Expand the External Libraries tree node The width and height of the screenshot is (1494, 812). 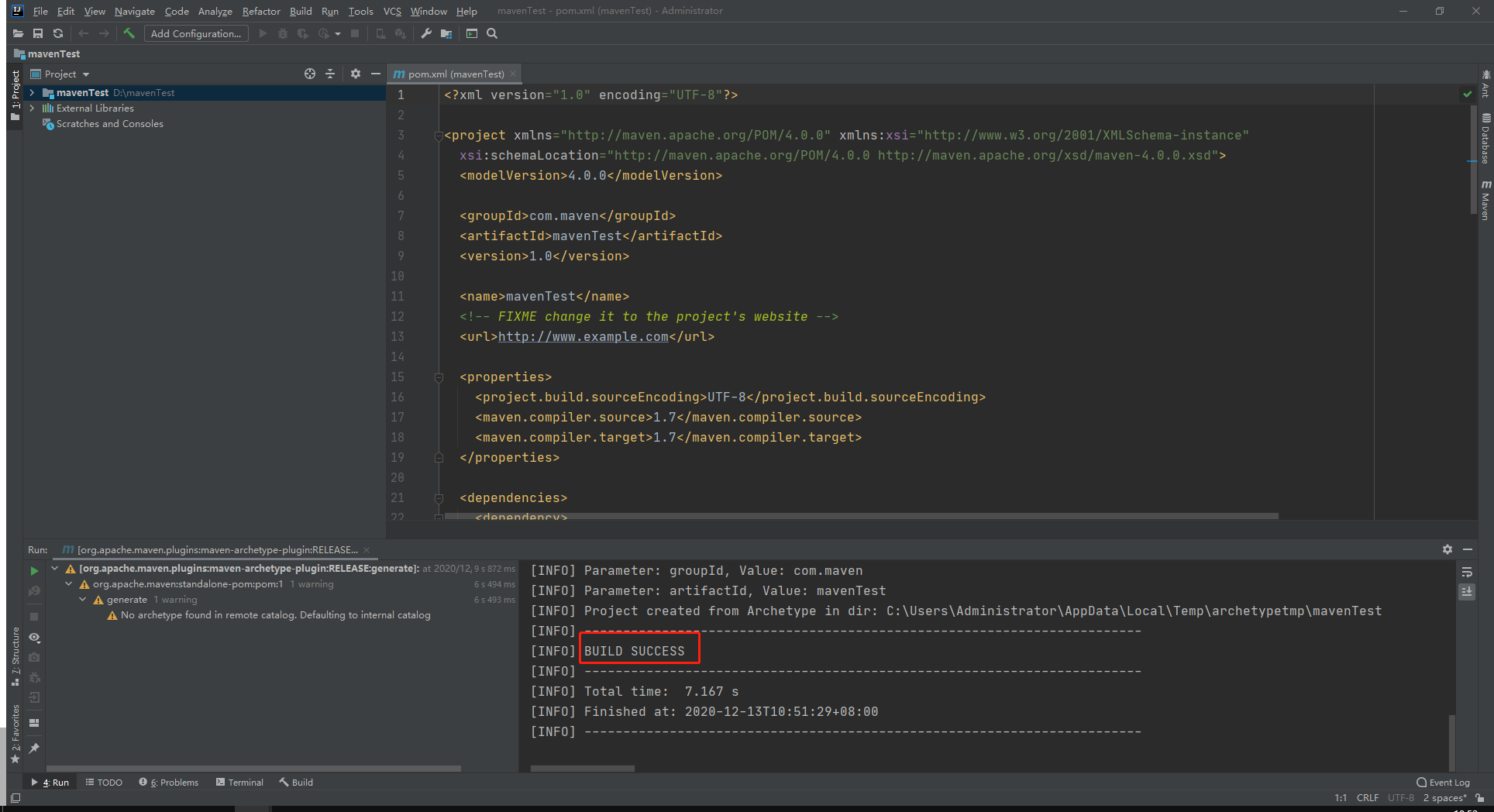pyautogui.click(x=33, y=108)
